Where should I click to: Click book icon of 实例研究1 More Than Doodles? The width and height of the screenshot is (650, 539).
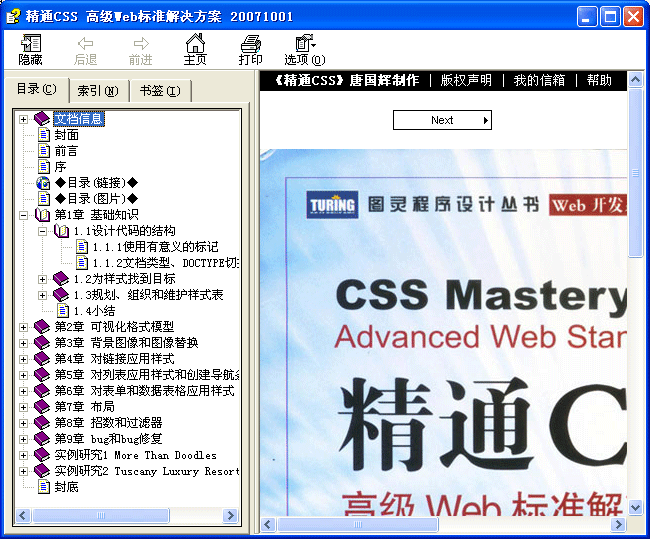pyautogui.click(x=42, y=455)
